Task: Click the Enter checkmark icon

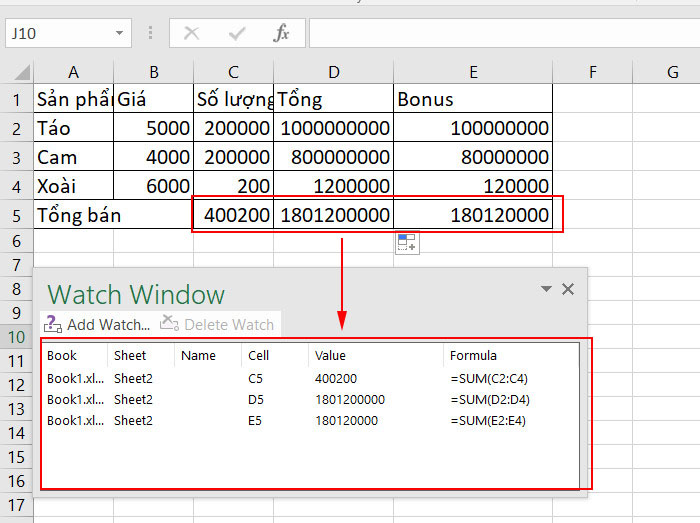Action: (x=237, y=33)
